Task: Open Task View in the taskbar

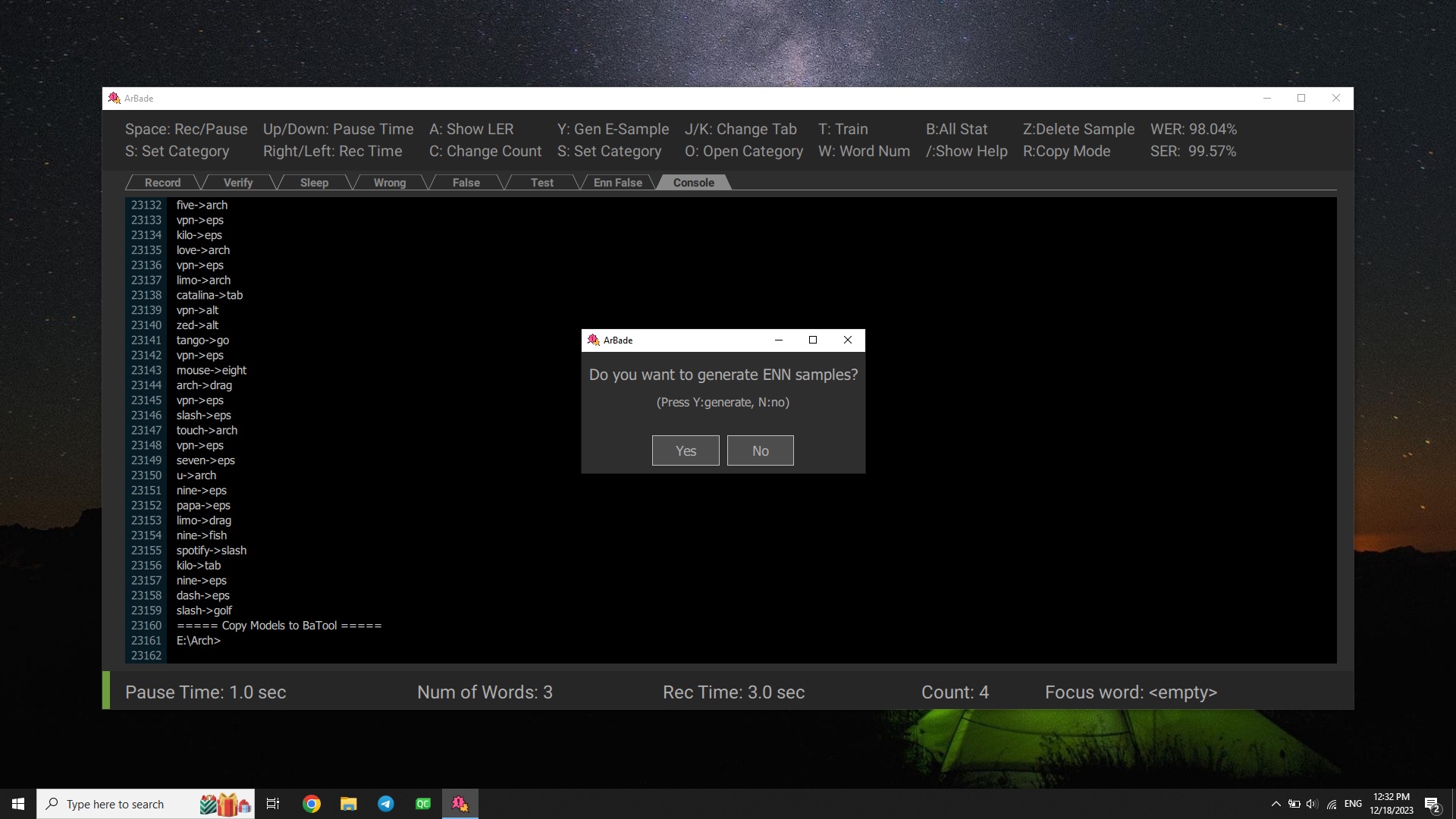Action: click(x=273, y=804)
